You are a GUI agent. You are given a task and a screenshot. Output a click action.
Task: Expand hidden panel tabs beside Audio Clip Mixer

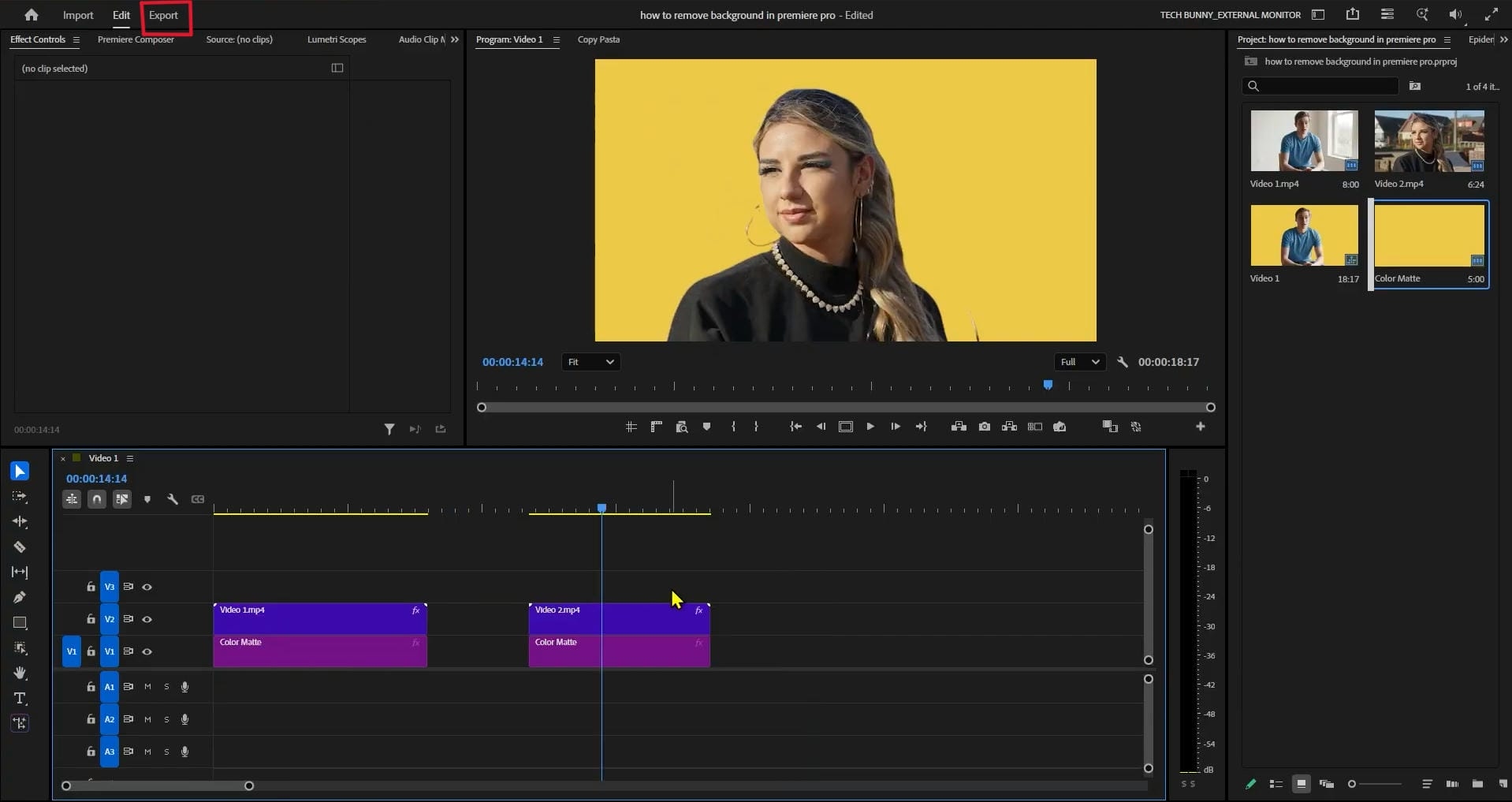point(455,39)
